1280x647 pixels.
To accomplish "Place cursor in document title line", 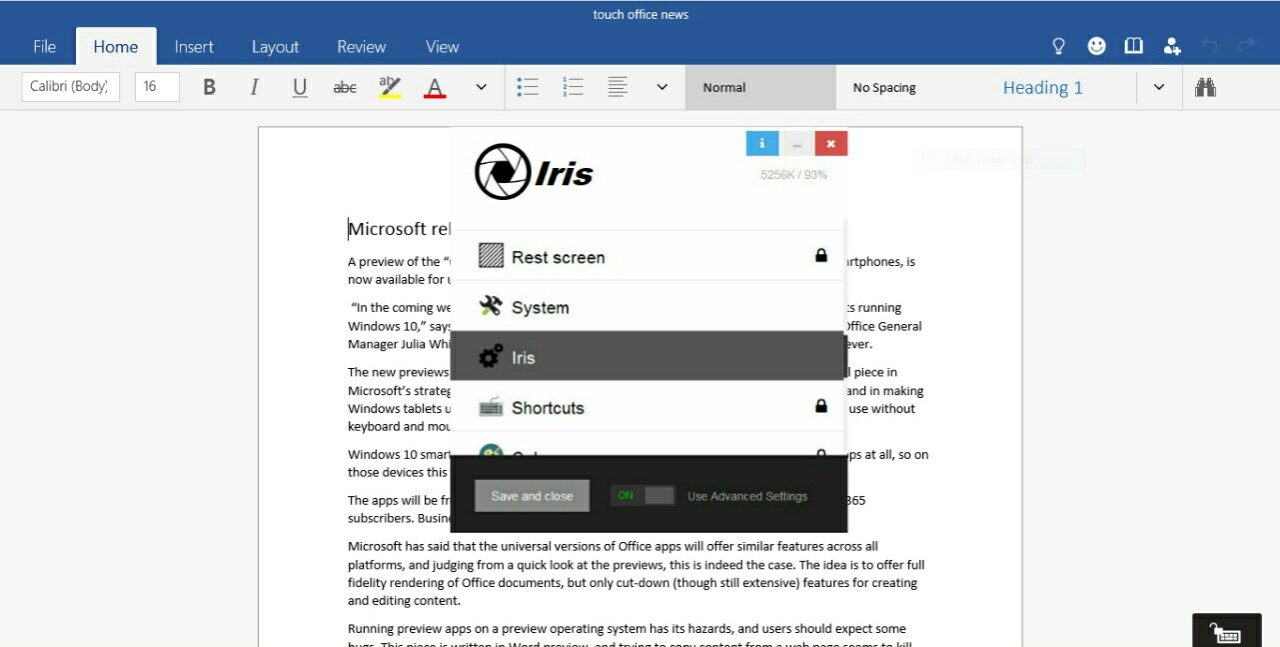I will [400, 229].
